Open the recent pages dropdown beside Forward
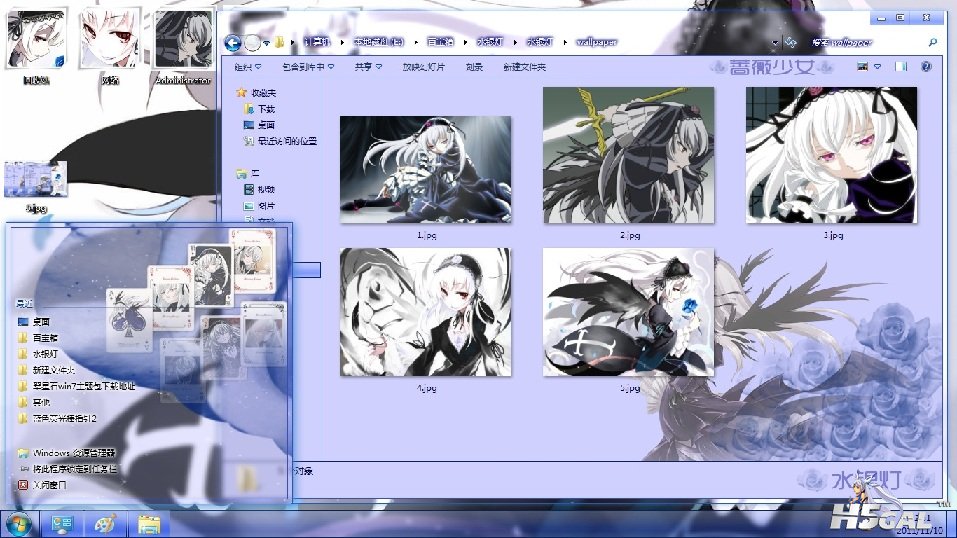Screen dimensions: 957x538 tap(266, 43)
